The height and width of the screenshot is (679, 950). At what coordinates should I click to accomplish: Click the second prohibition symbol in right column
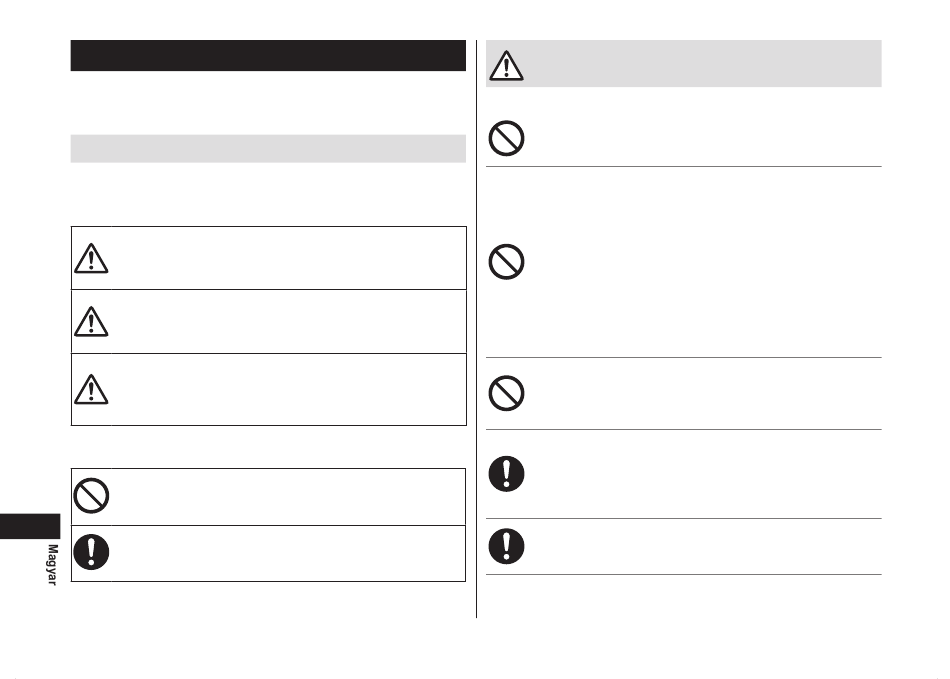coord(506,262)
